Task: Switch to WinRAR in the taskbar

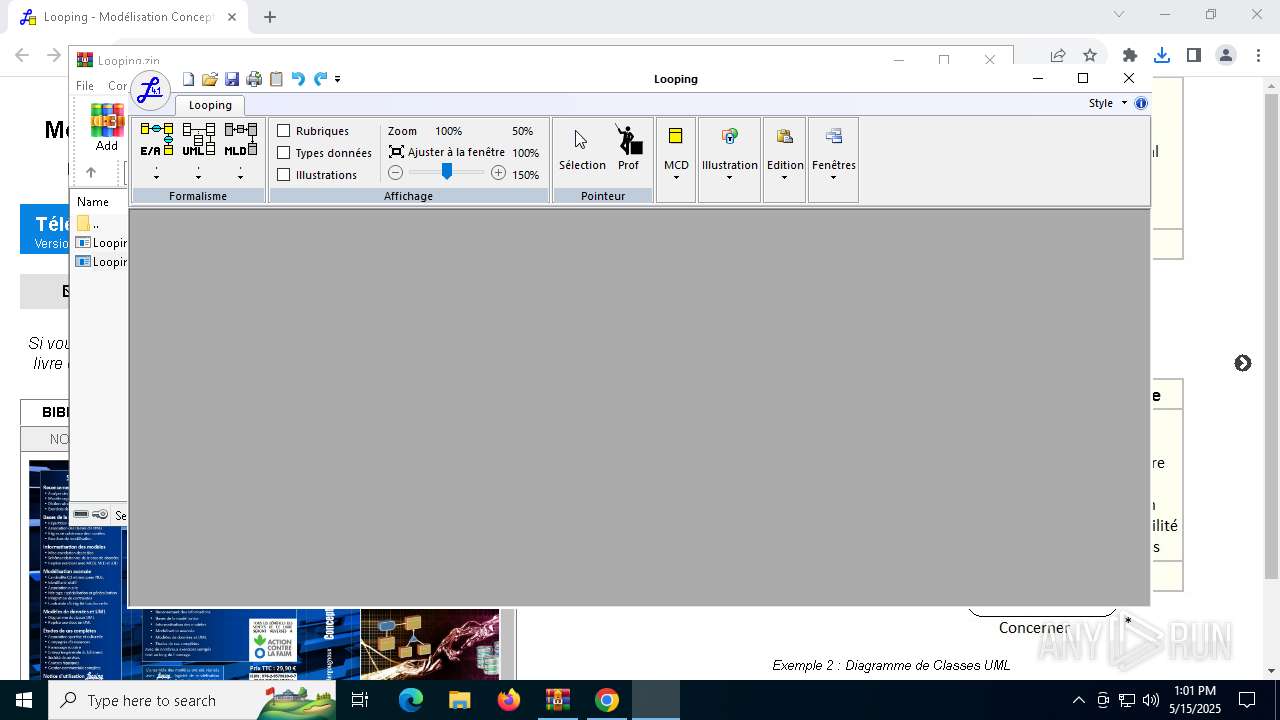Action: [x=557, y=700]
